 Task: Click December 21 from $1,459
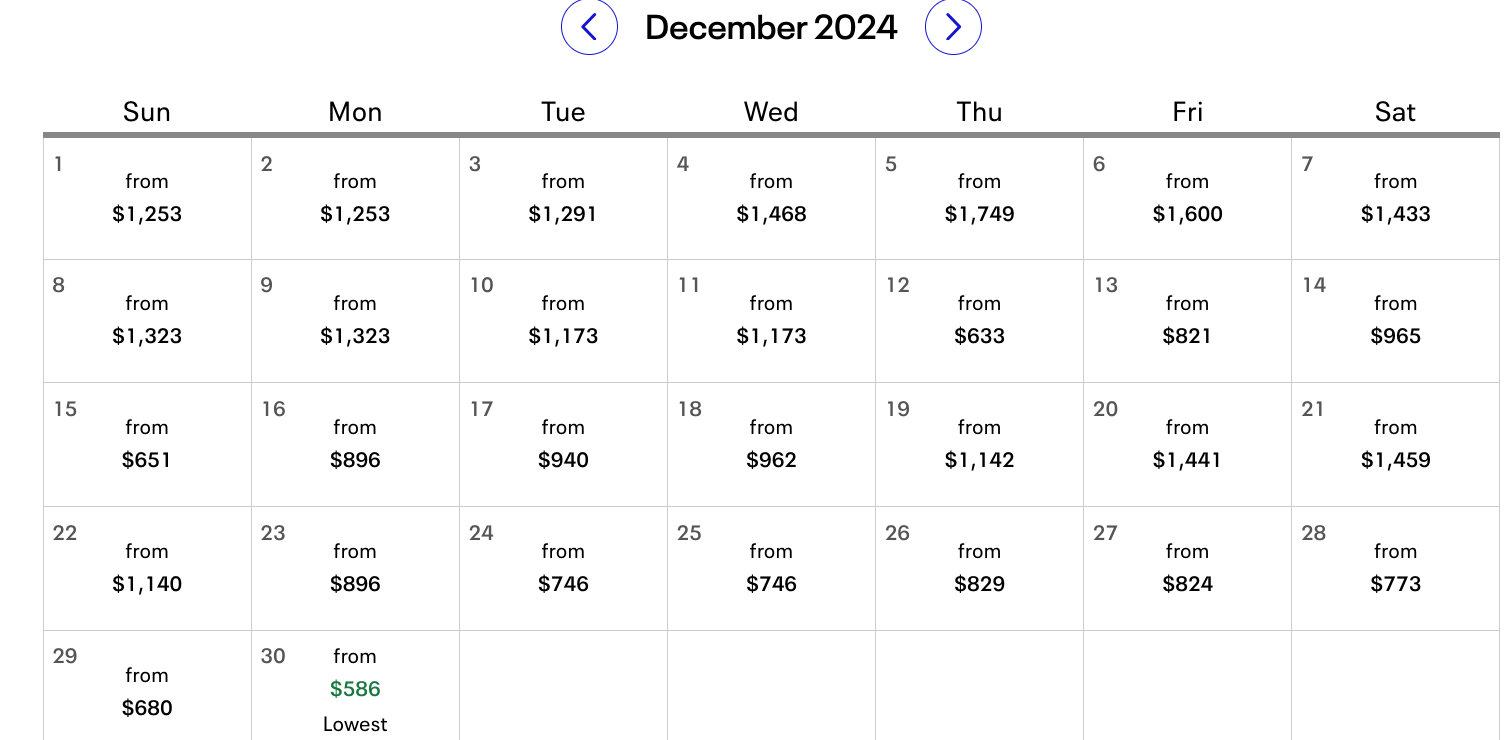pyautogui.click(x=1395, y=445)
